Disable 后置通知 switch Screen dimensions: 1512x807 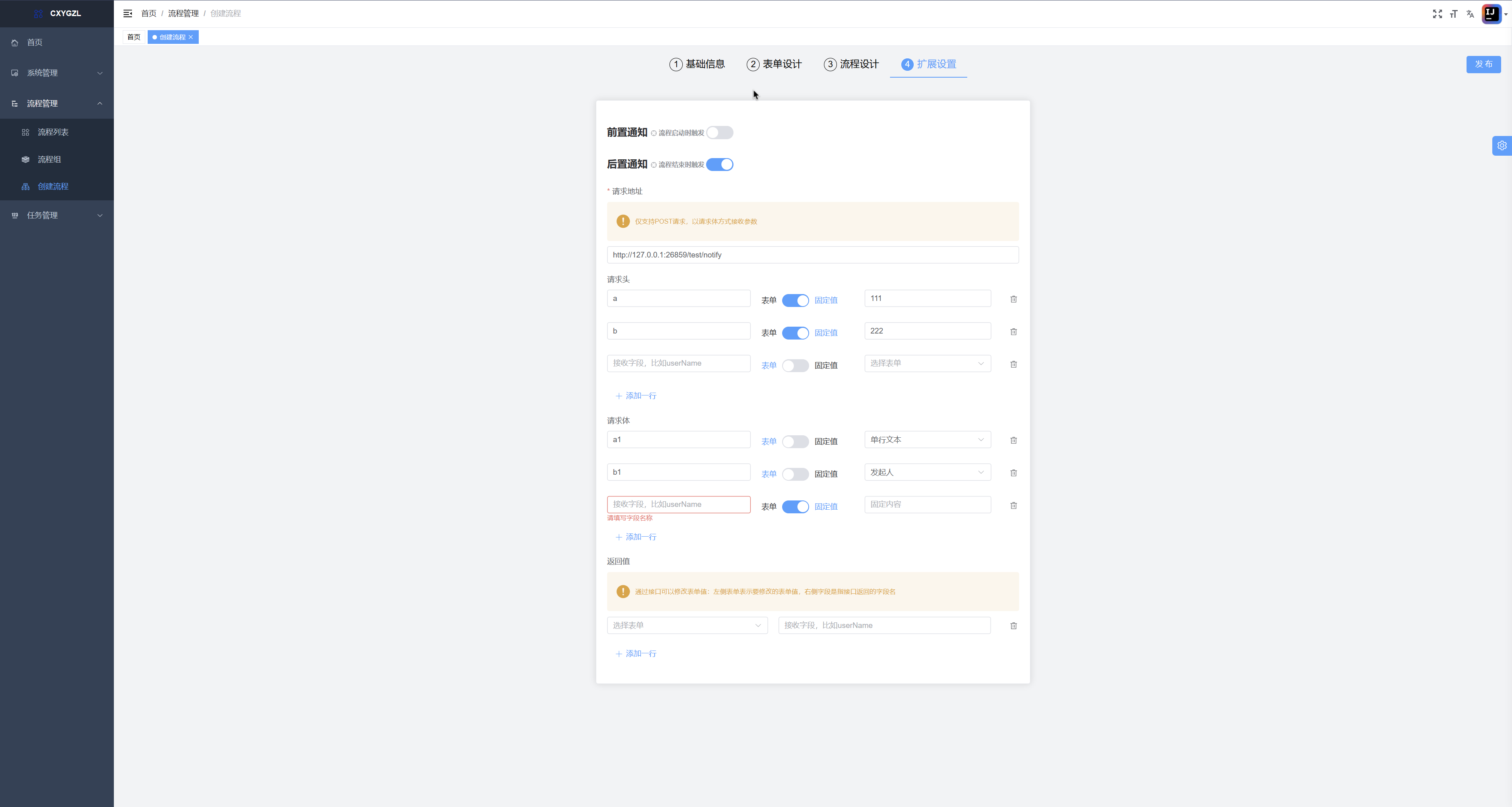pos(720,164)
